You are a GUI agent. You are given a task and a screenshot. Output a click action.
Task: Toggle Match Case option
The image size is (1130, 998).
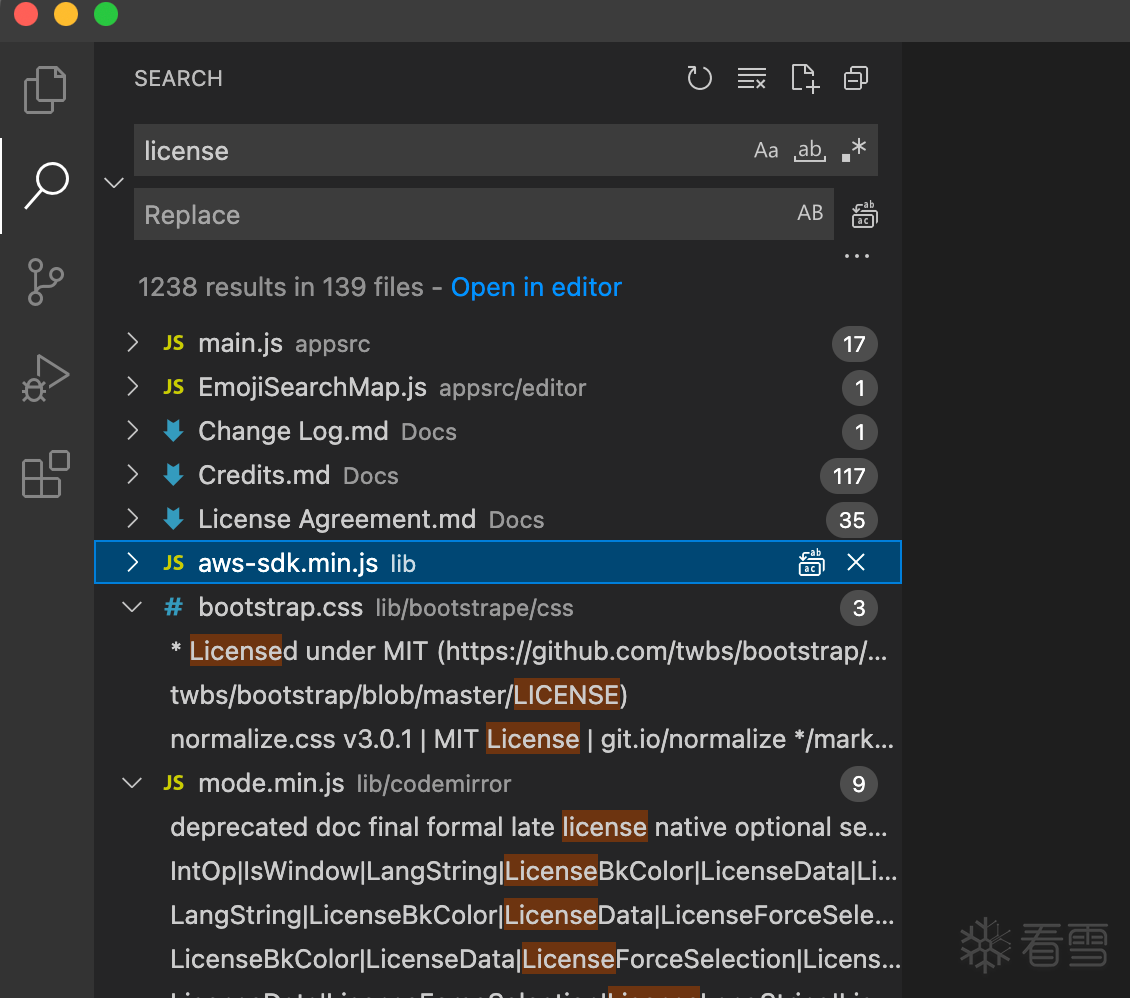766,151
